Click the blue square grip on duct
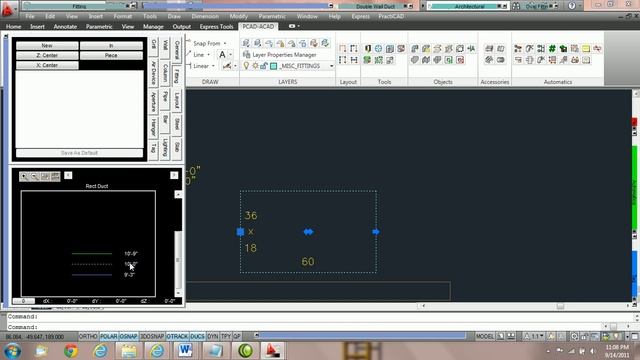Screen dimensions: 640x360 [240, 232]
